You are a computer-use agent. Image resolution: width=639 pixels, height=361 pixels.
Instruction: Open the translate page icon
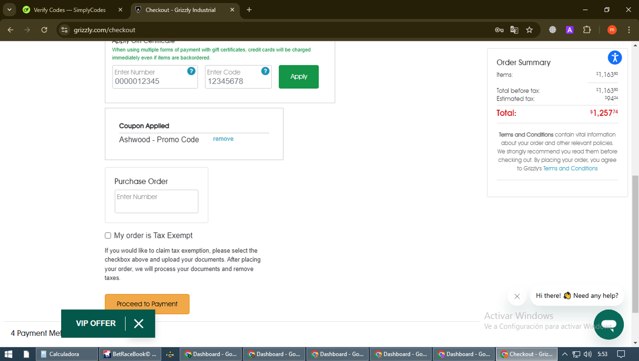[x=514, y=30]
